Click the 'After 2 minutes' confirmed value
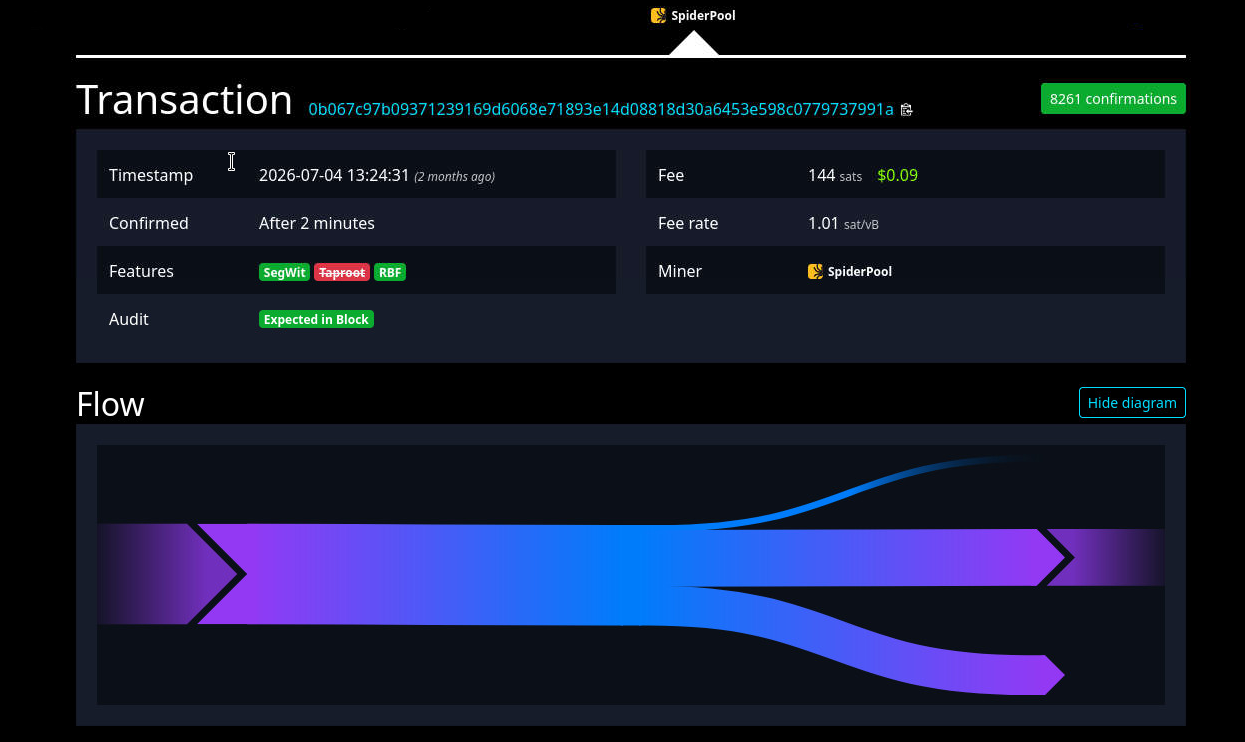This screenshot has height=742, width=1245. click(317, 223)
